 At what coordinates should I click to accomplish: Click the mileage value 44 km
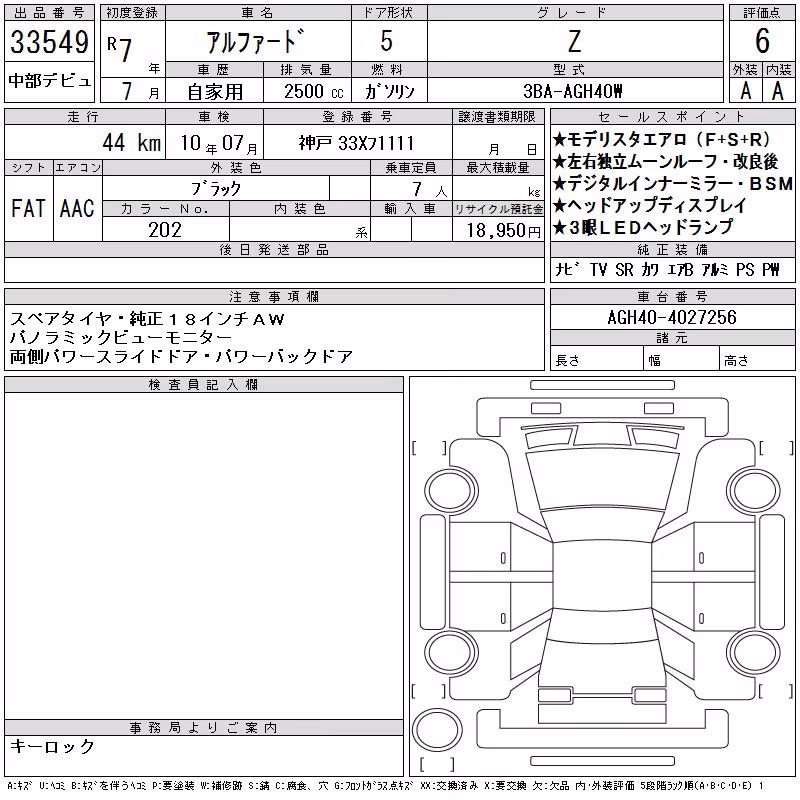(x=132, y=142)
